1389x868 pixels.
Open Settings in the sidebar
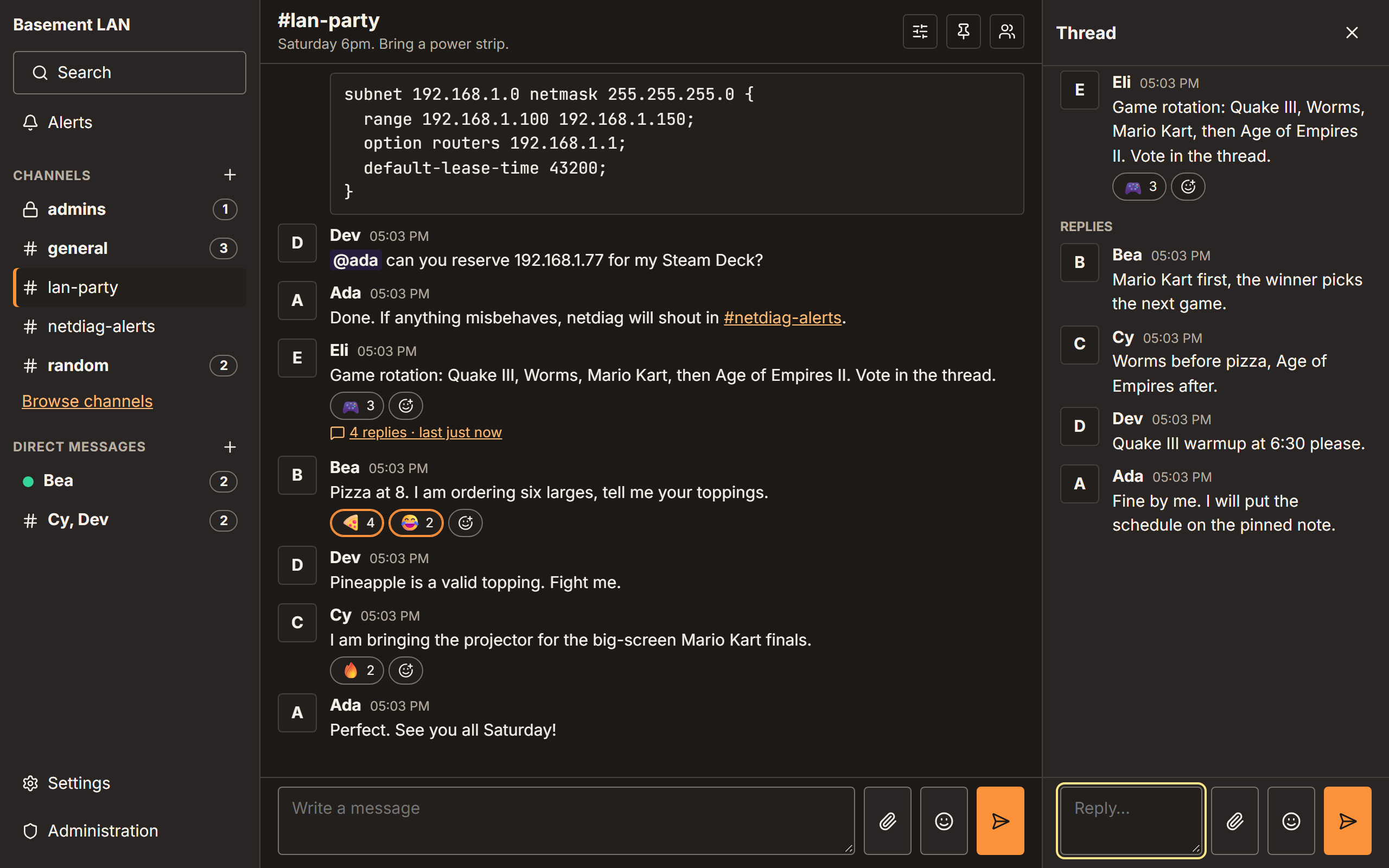click(x=130, y=783)
